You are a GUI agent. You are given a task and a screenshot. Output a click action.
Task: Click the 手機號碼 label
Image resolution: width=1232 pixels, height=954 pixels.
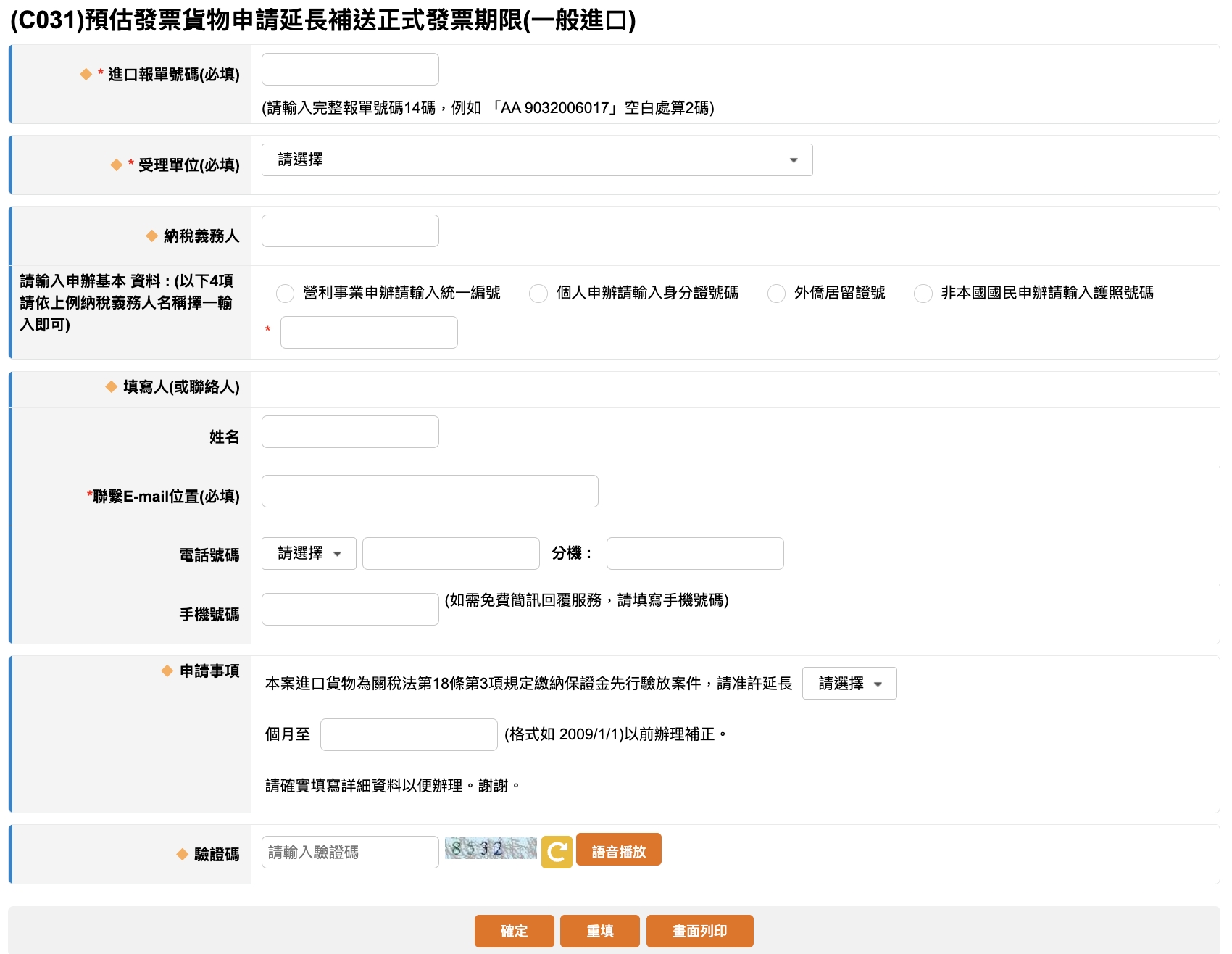tap(209, 615)
